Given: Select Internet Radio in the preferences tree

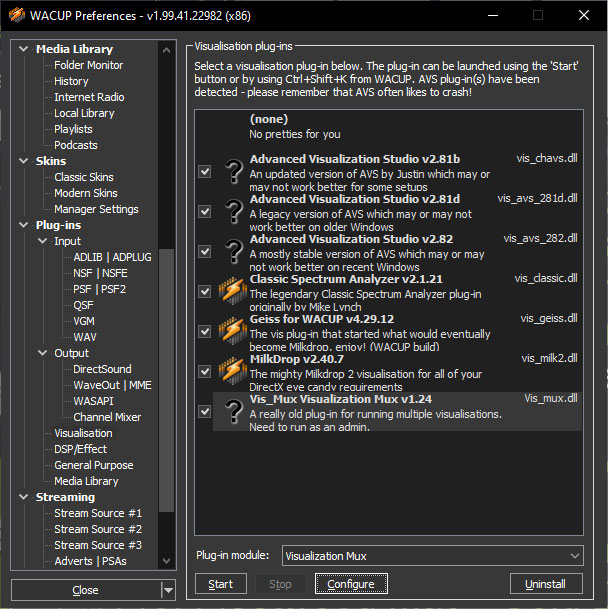Looking at the screenshot, I should point(89,97).
